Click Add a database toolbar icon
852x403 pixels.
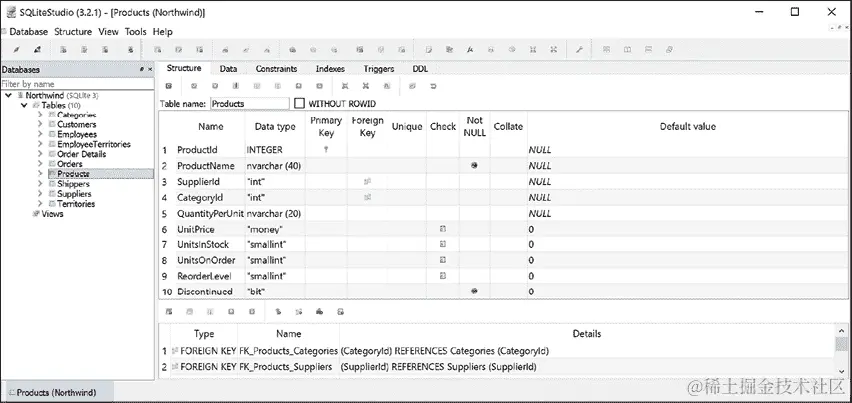point(64,49)
